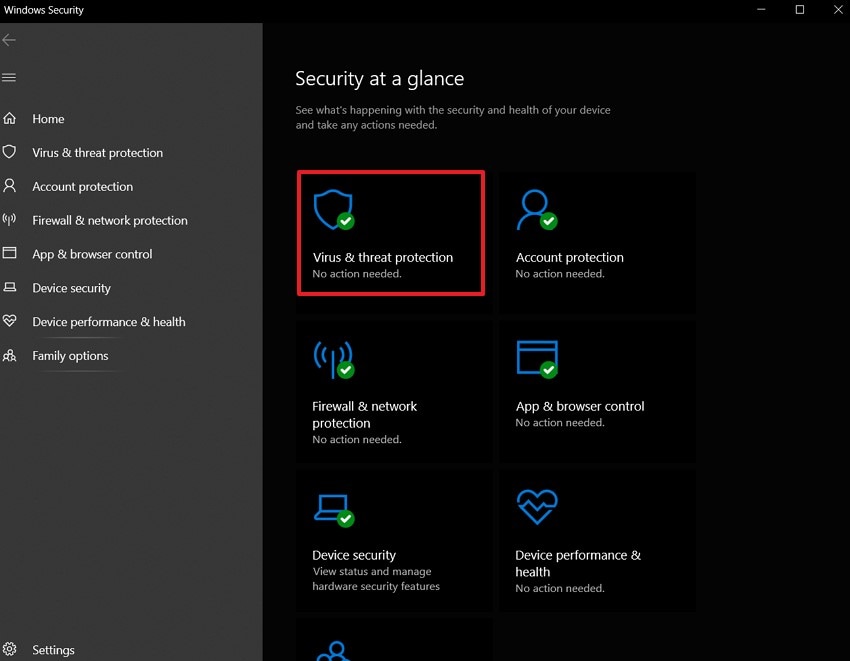The height and width of the screenshot is (661, 850).
Task: Collapse the hamburger navigation menu
Action: [x=10, y=77]
